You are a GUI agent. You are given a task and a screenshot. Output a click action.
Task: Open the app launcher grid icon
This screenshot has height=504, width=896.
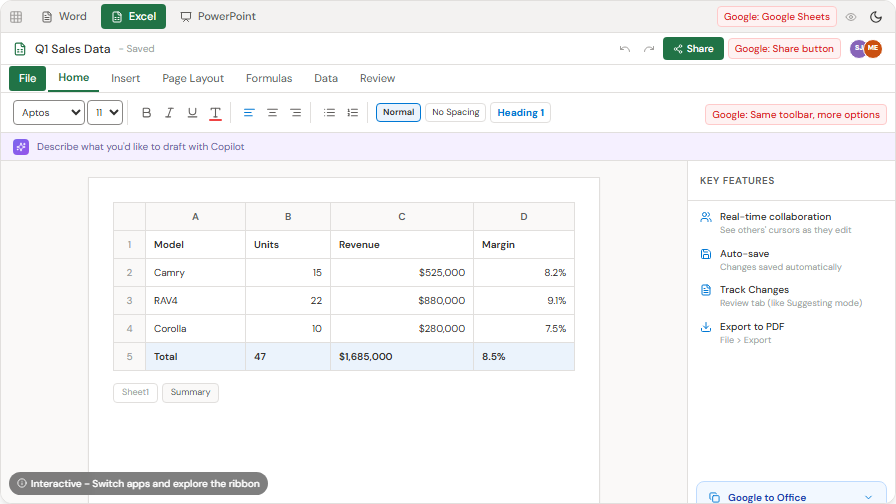coord(16,17)
